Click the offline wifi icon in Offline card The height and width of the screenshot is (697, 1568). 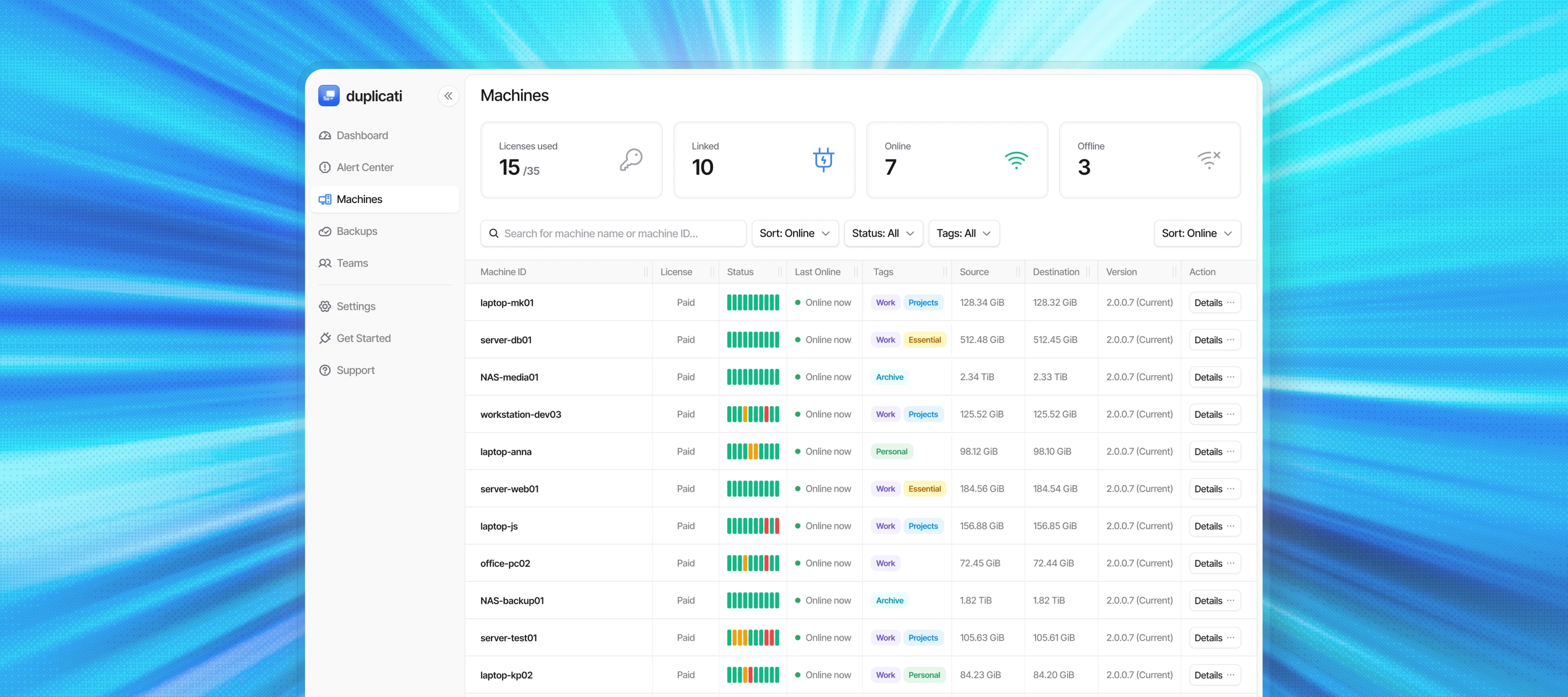click(x=1208, y=159)
